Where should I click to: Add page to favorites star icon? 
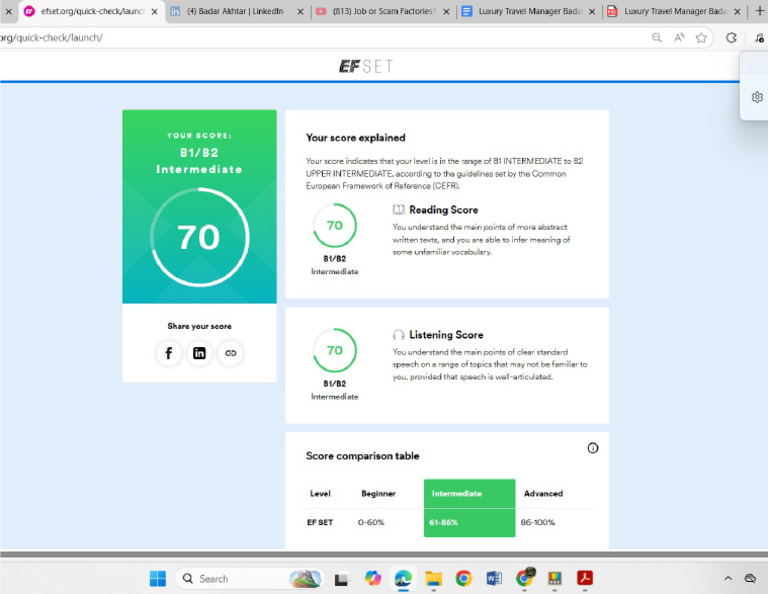(701, 38)
